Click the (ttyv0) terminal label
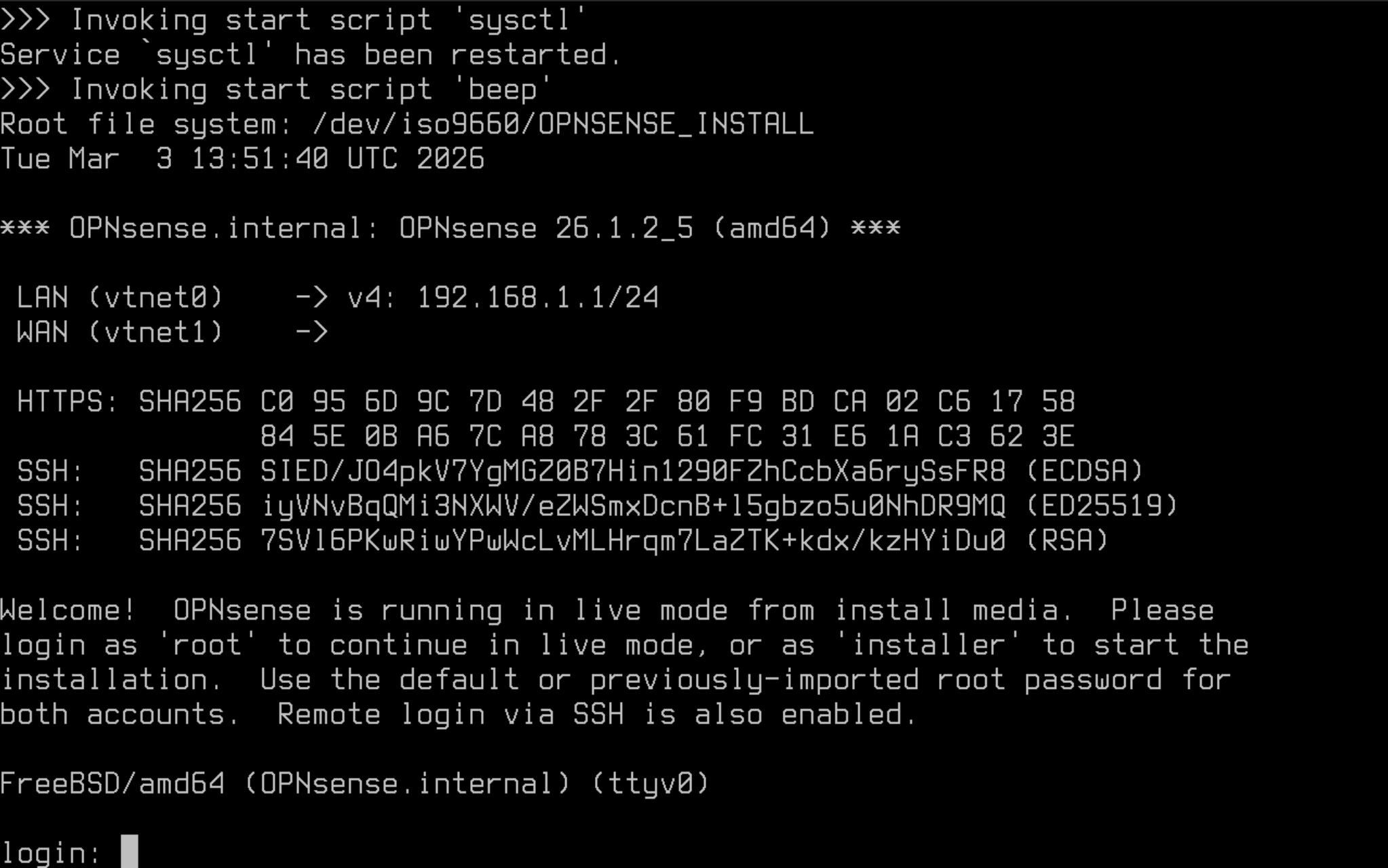The height and width of the screenshot is (868, 1388). [650, 784]
